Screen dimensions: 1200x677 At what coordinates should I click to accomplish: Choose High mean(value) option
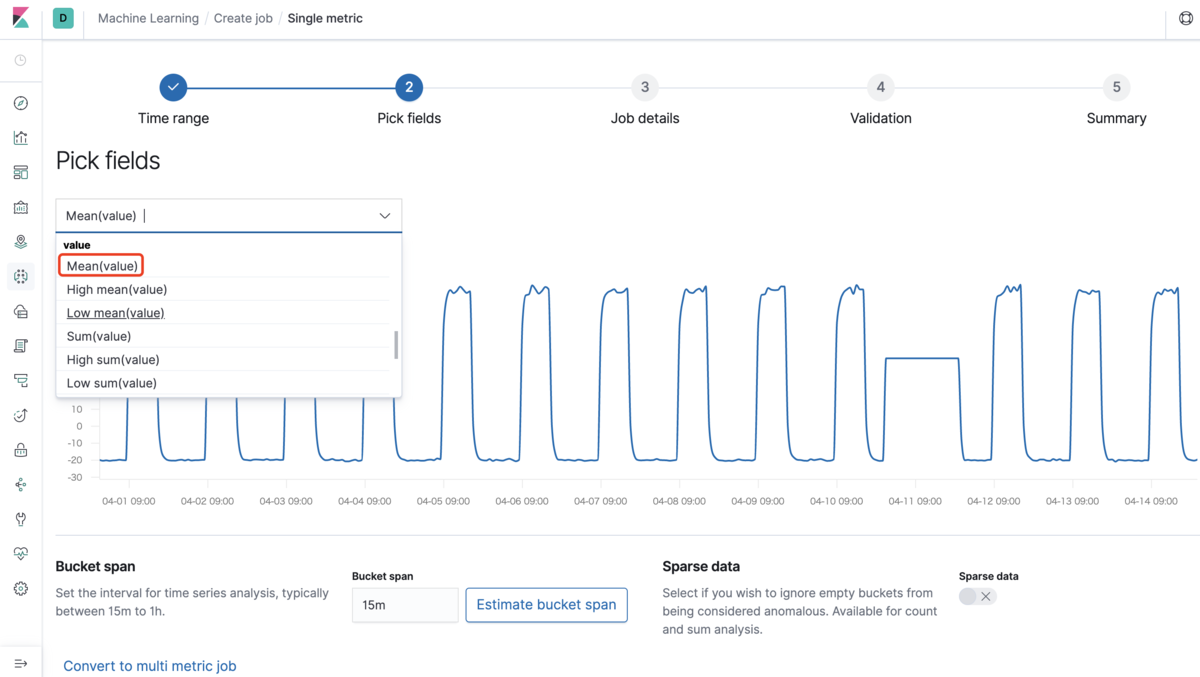pos(117,290)
